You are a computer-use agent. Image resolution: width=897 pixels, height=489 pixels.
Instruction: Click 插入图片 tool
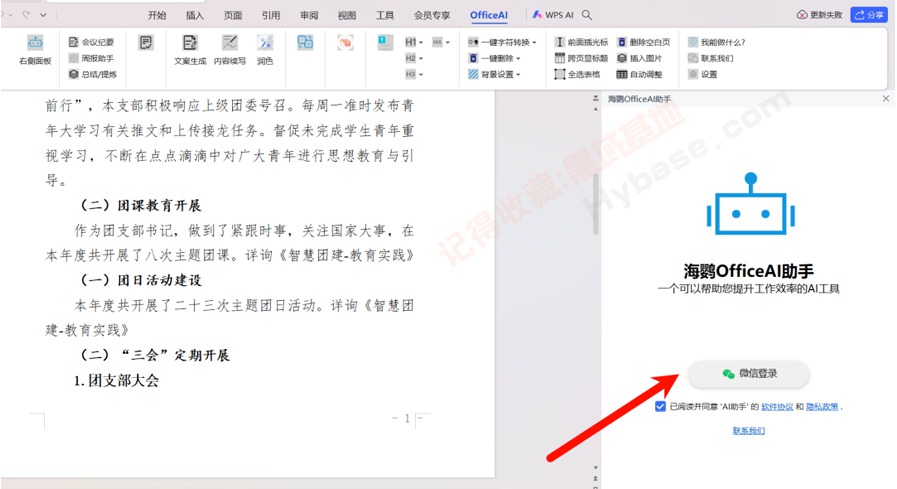pyautogui.click(x=640, y=58)
